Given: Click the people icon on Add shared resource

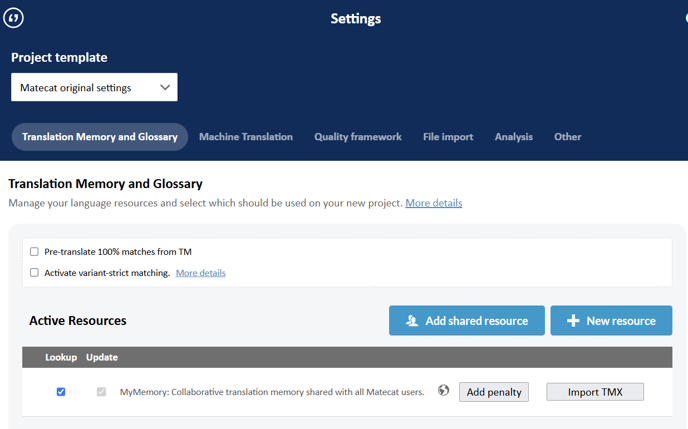Looking at the screenshot, I should pos(412,321).
